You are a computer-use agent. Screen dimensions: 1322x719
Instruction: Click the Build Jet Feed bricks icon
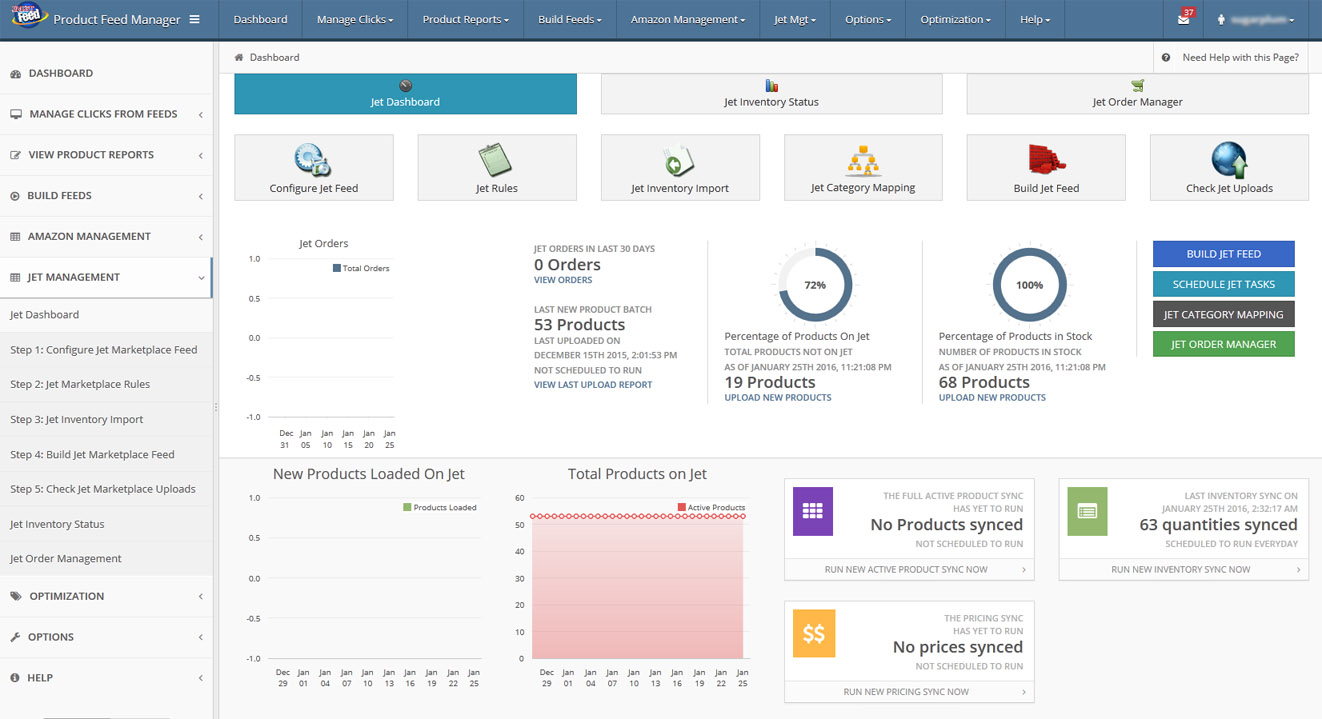(1046, 160)
